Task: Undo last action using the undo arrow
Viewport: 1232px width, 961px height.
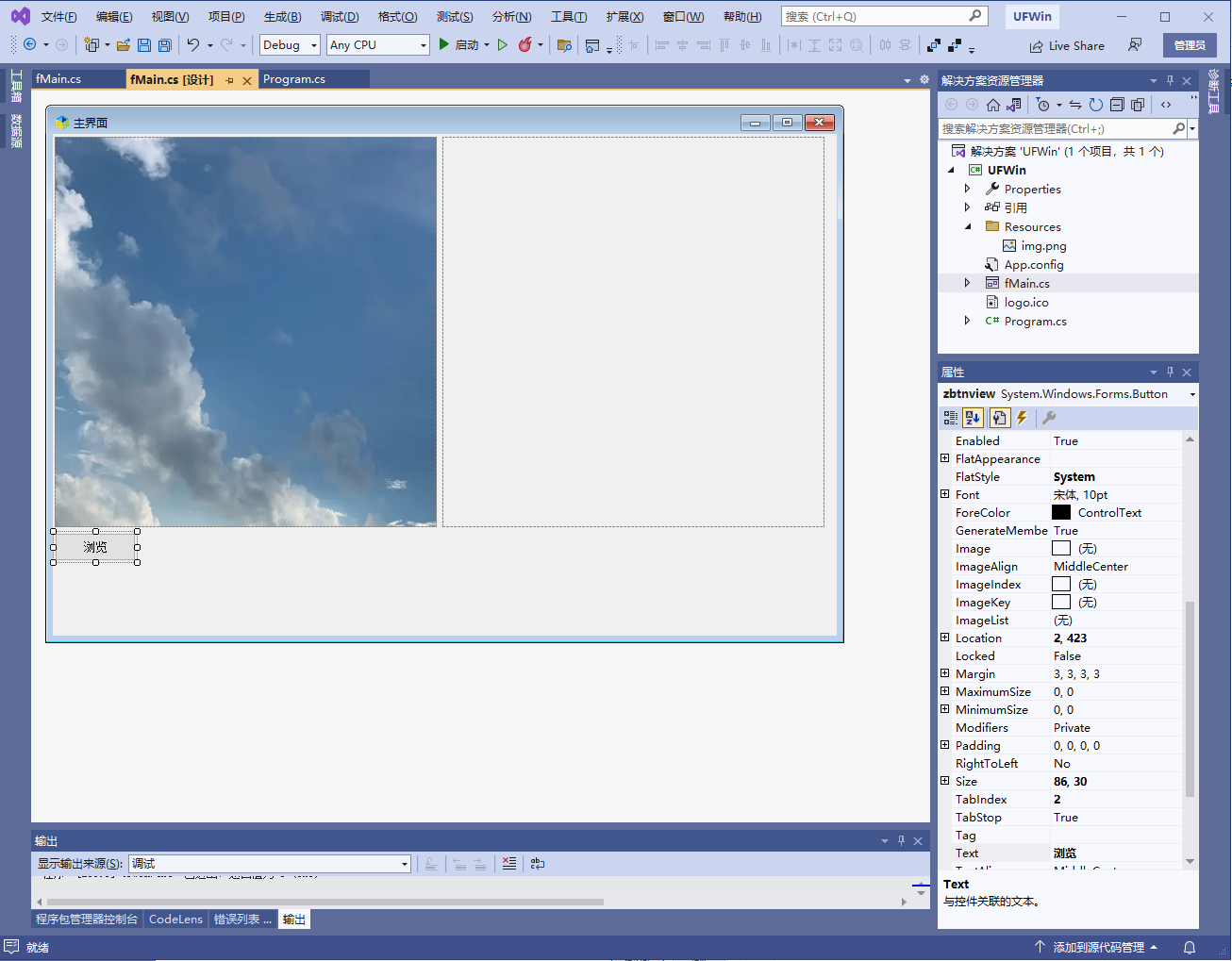Action: point(193,44)
